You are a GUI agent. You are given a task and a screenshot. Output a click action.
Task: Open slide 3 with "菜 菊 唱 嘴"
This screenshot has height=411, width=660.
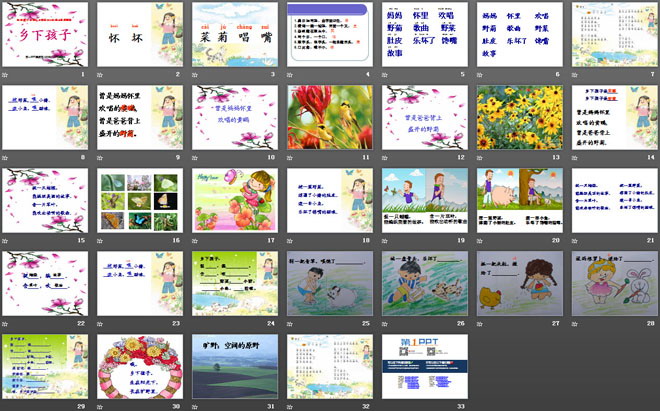point(235,34)
